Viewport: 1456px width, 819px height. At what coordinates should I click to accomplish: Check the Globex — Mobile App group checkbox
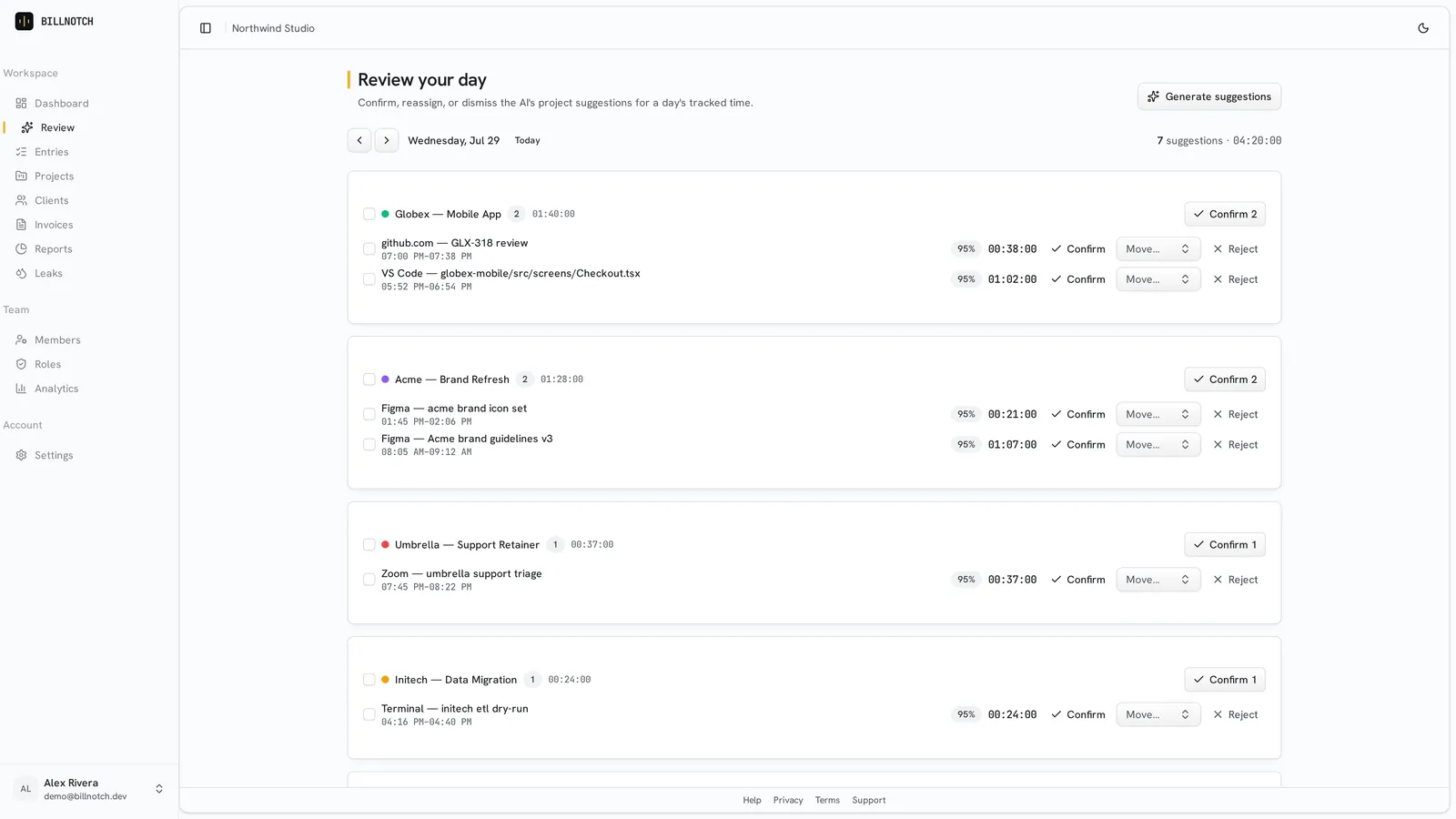point(369,214)
